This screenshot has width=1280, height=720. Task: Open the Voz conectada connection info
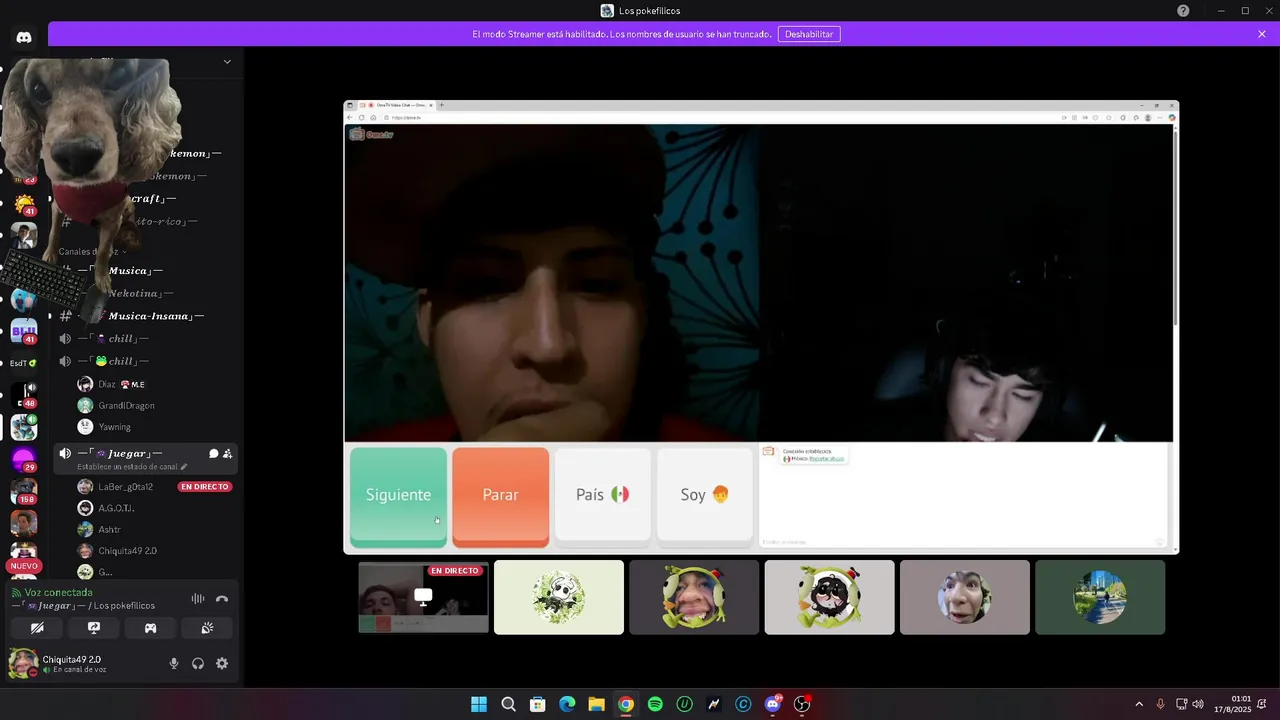(x=58, y=592)
